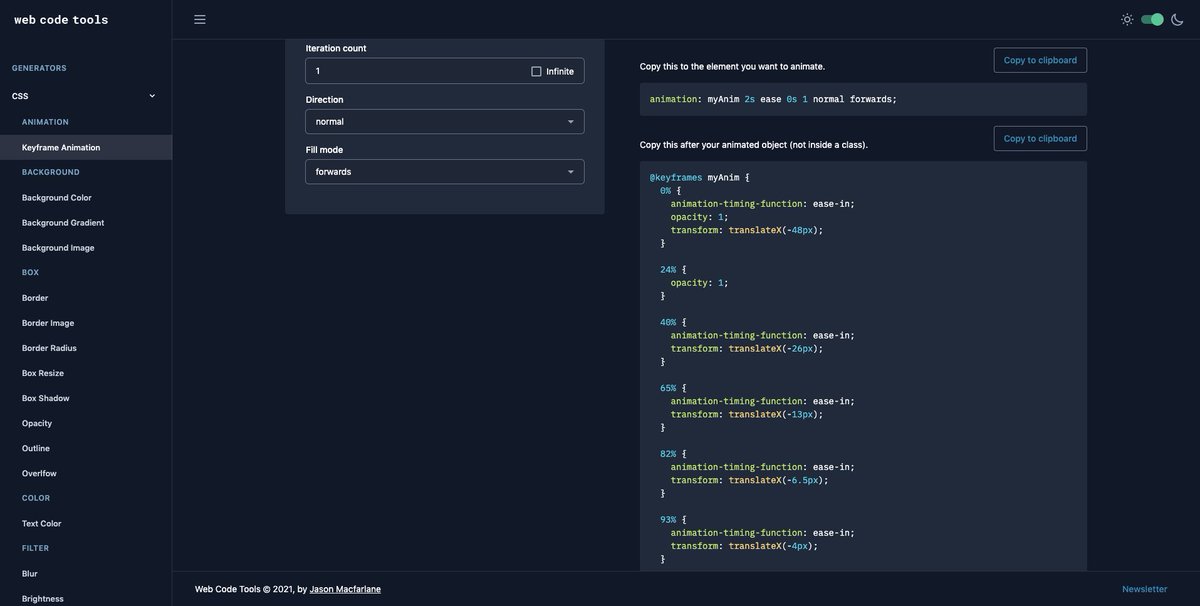Open the Border generator
The width and height of the screenshot is (1200, 606).
pyautogui.click(x=35, y=298)
